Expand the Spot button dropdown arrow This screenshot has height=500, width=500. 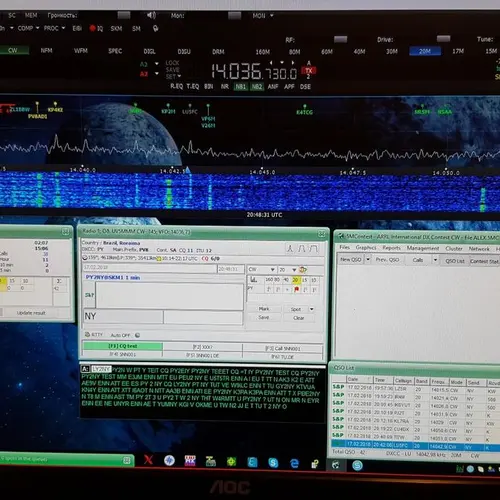(x=311, y=309)
